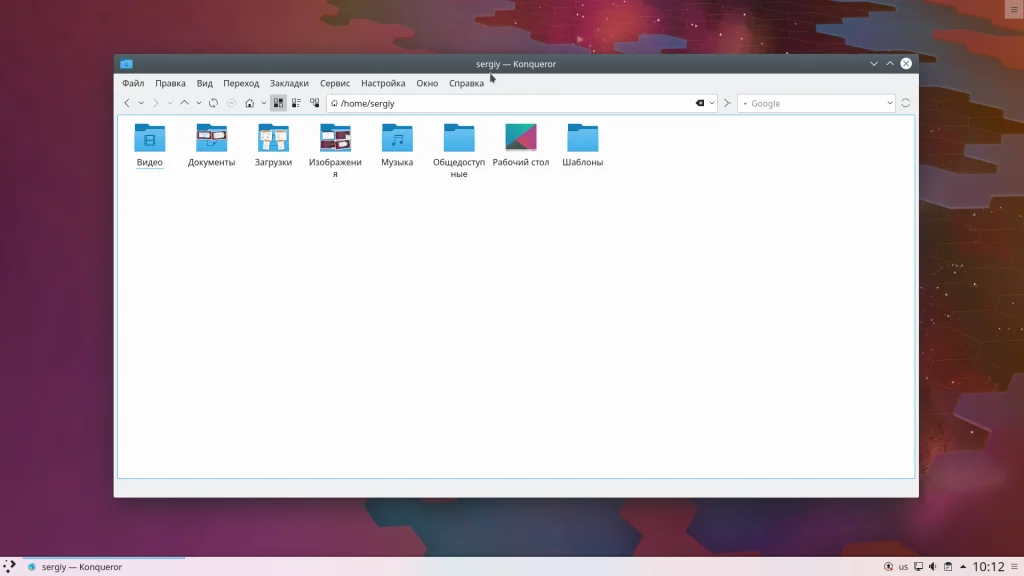The image size is (1024, 576).
Task: Switch to details tree view mode
Action: (x=315, y=103)
